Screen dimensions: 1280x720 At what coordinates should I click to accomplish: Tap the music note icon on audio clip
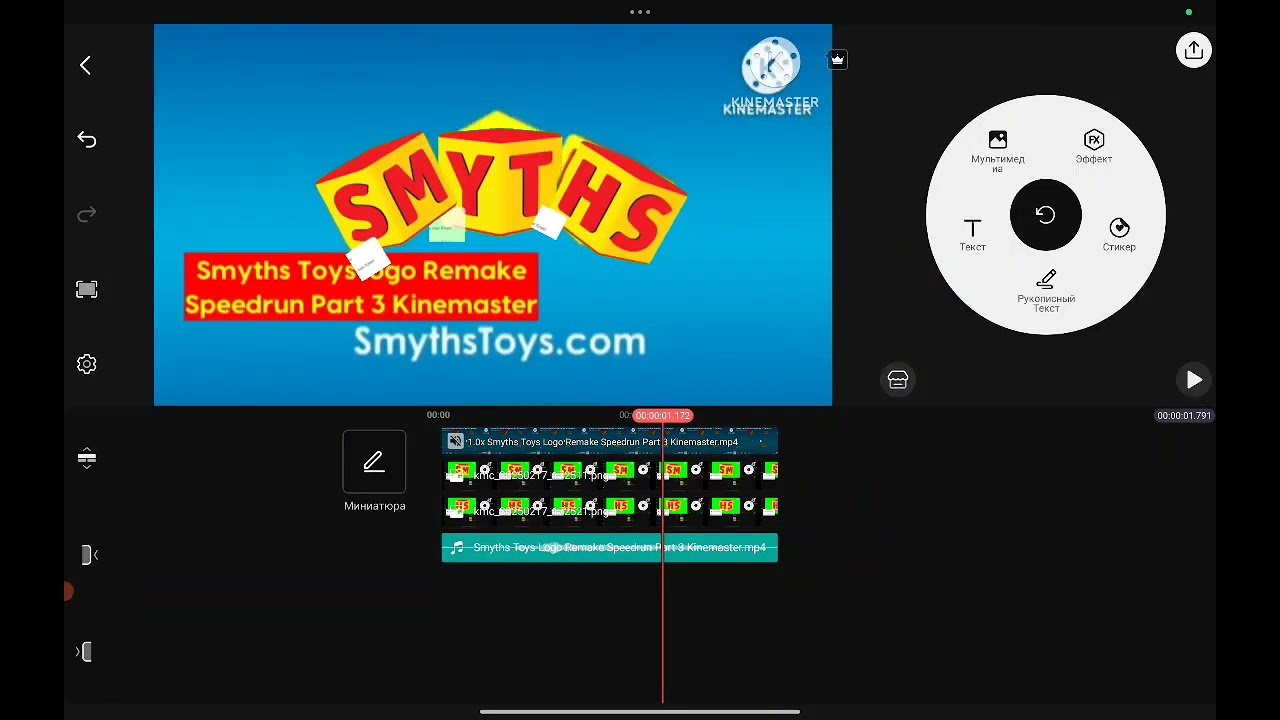[457, 548]
